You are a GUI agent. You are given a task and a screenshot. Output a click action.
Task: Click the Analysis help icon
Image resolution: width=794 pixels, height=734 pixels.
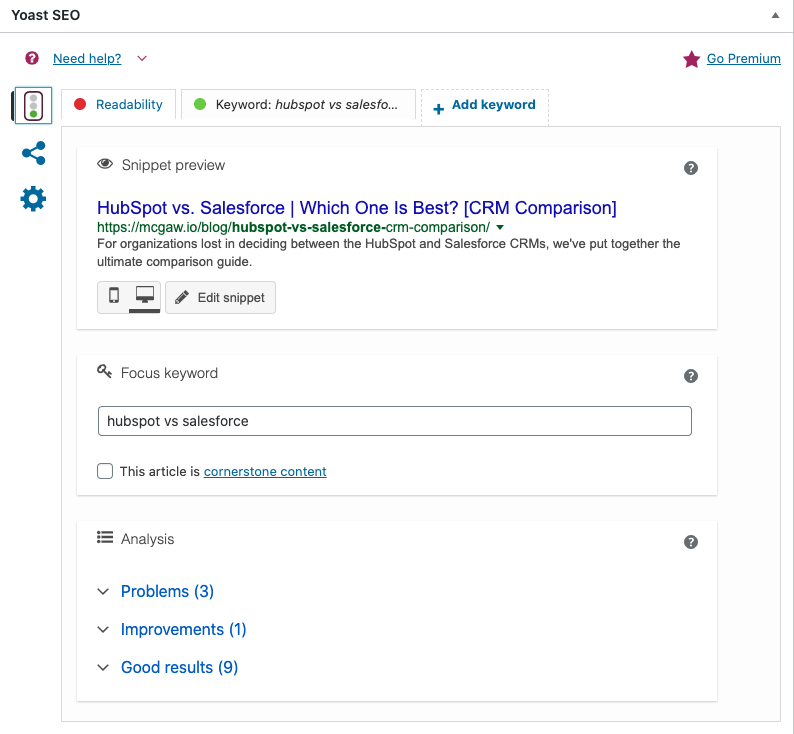pyautogui.click(x=691, y=542)
